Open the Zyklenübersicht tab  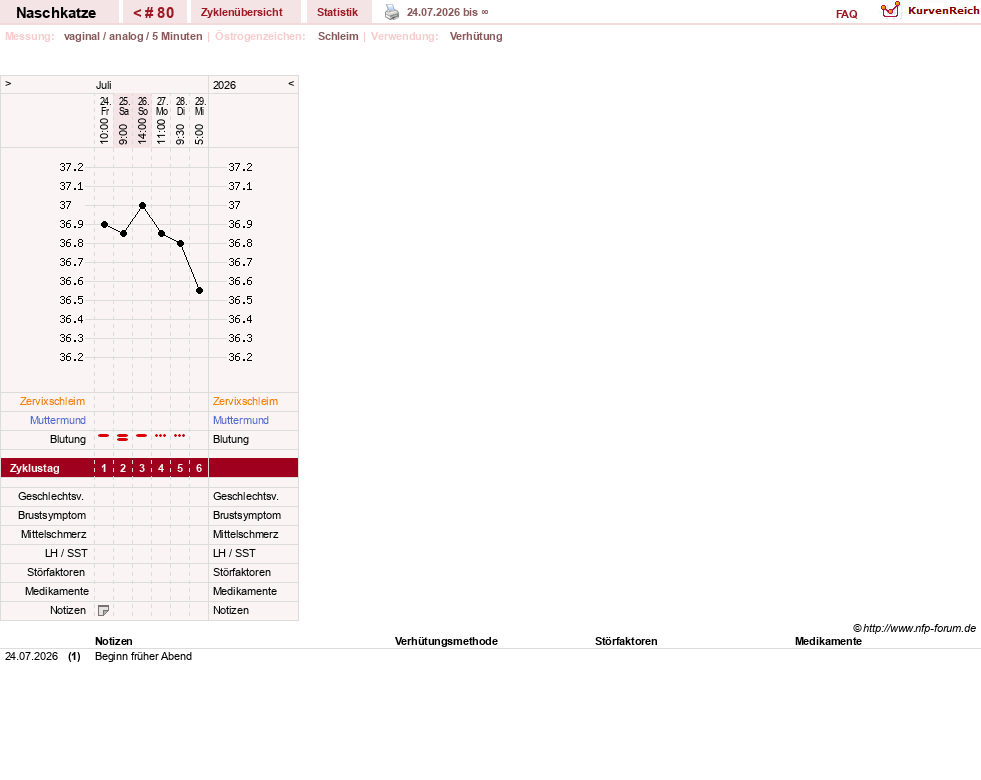click(x=241, y=13)
